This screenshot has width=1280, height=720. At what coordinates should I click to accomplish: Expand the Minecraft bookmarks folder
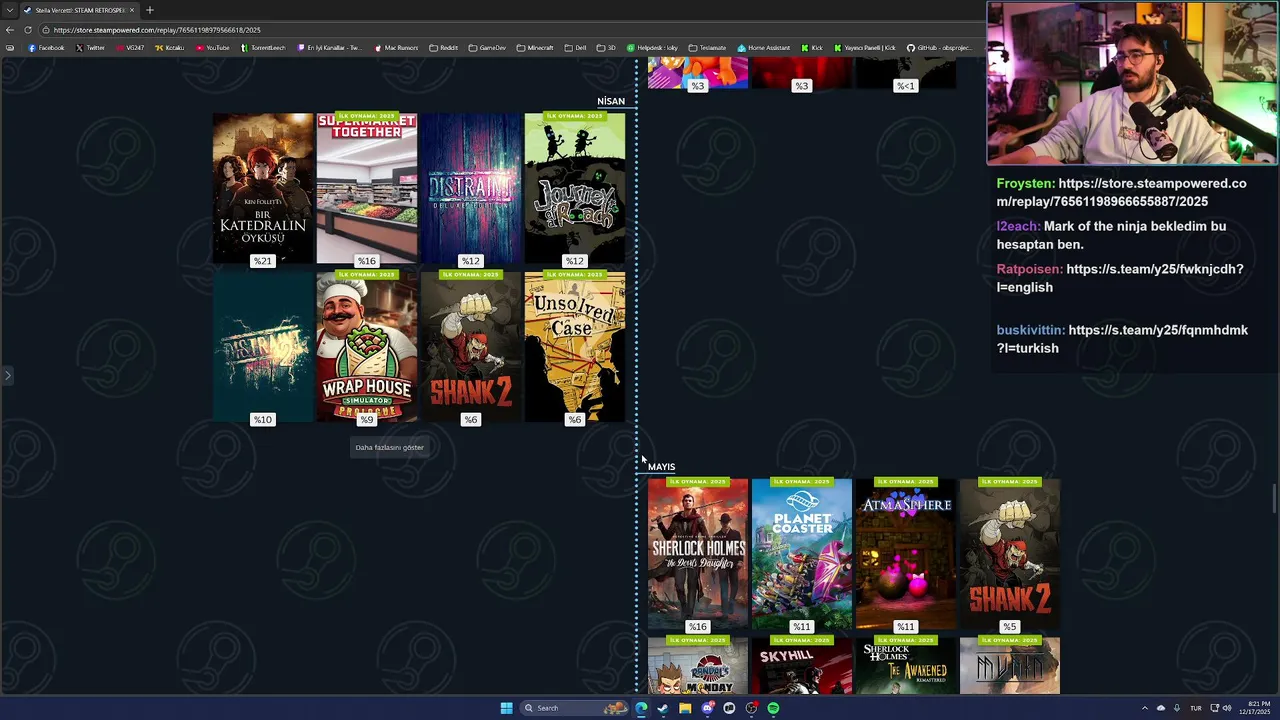tap(535, 48)
